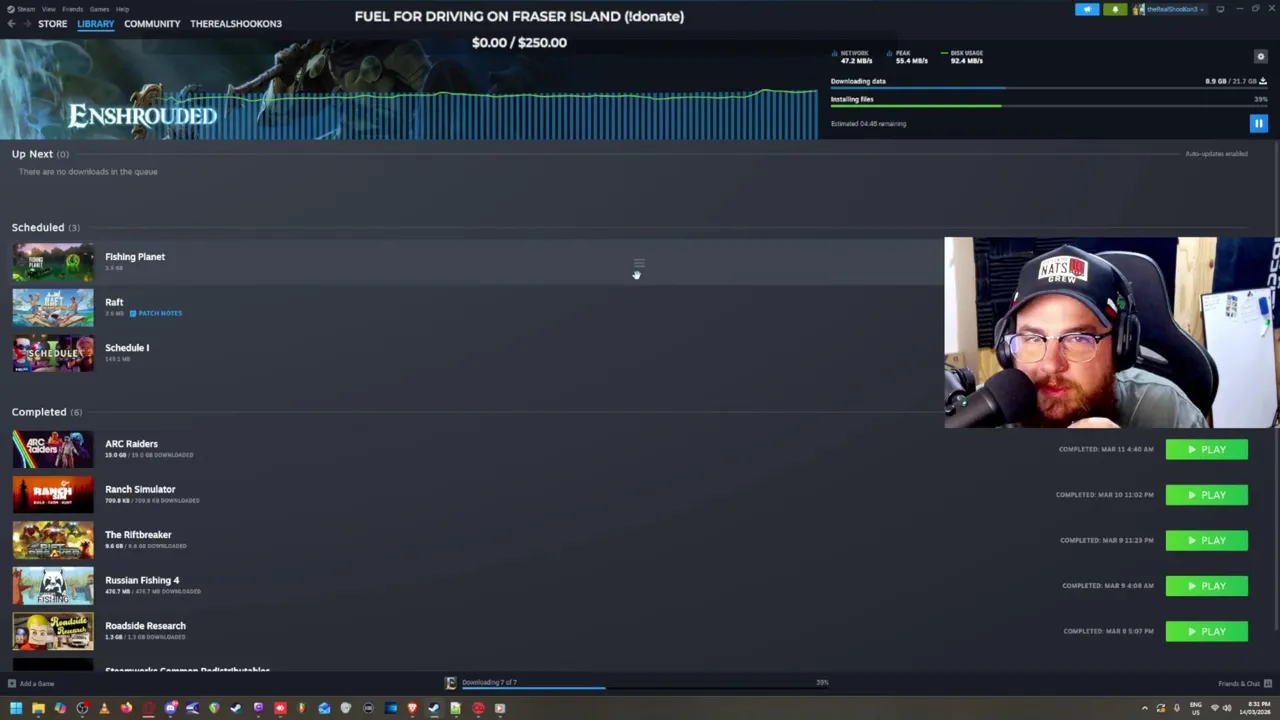This screenshot has width=1280, height=720.
Task: Switch to Big Picture mode icon
Action: [1220, 9]
